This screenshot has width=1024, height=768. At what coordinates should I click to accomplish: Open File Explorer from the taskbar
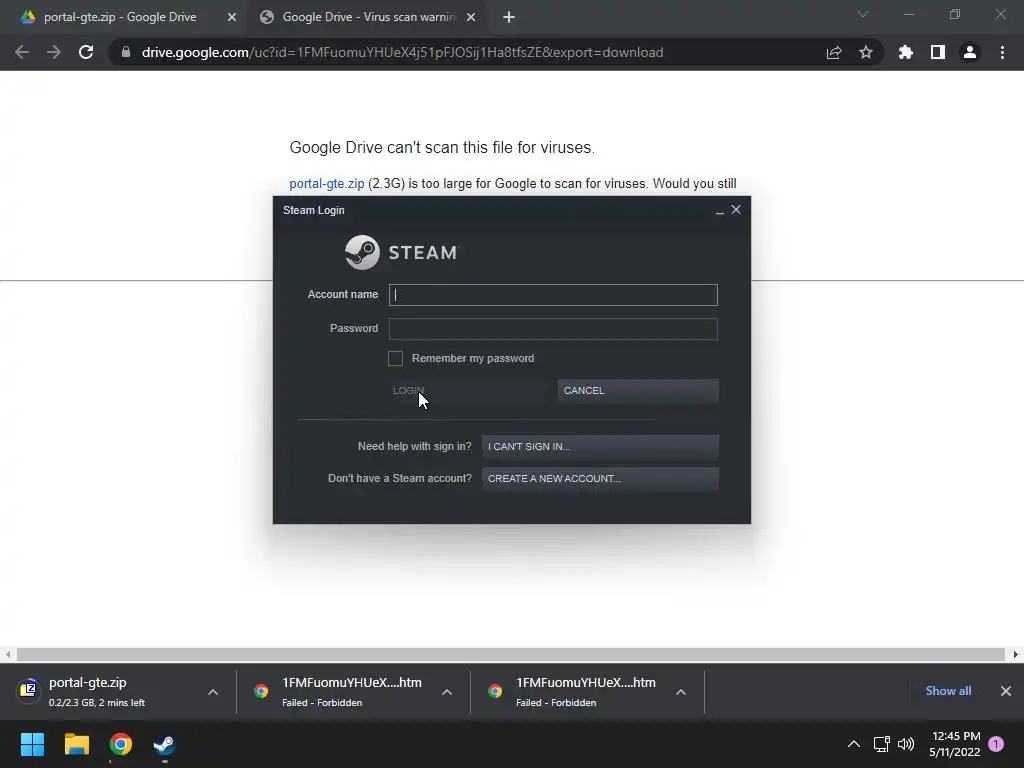pyautogui.click(x=76, y=744)
